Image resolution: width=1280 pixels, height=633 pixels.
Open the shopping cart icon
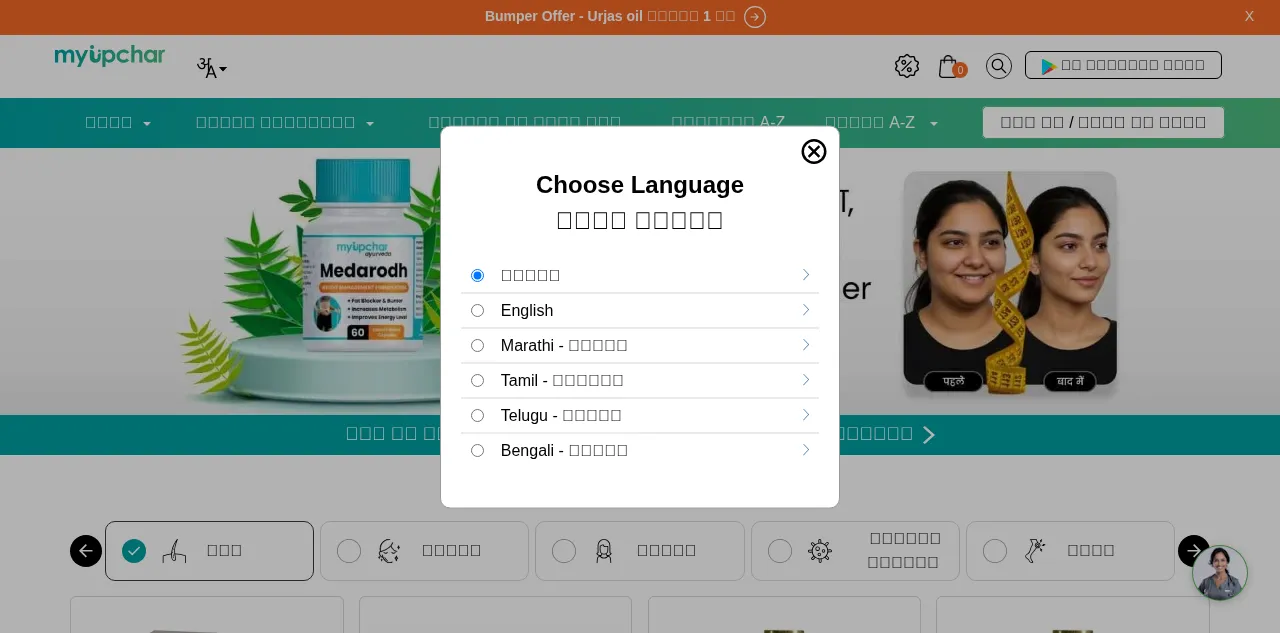(948, 66)
